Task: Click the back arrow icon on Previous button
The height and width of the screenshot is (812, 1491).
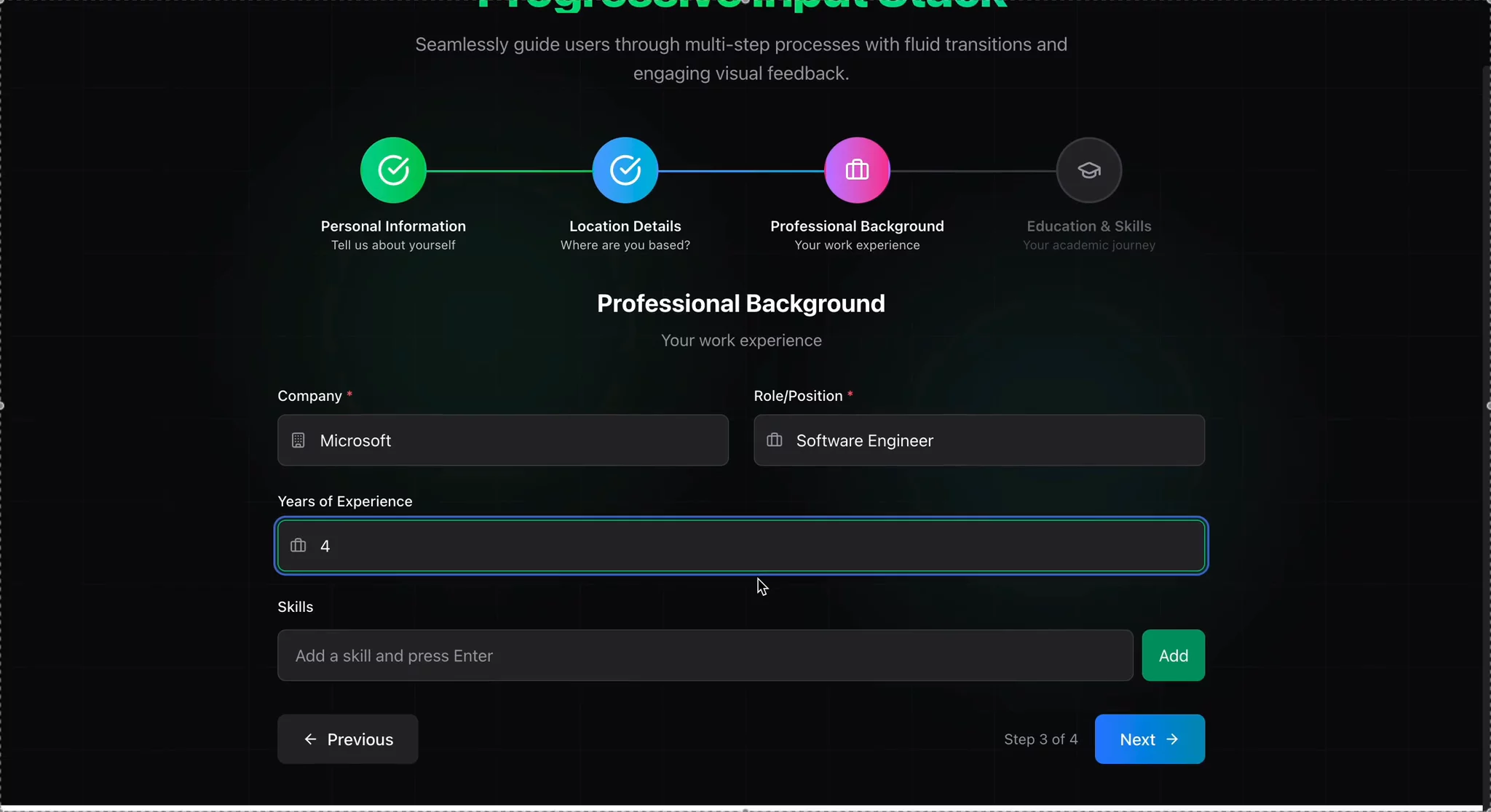Action: (x=309, y=739)
